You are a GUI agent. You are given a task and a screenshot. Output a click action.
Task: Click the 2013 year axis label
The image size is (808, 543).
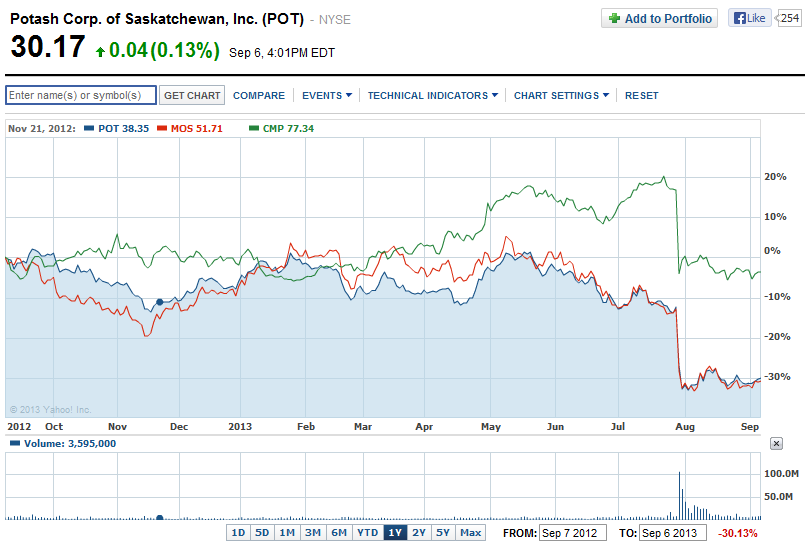[x=240, y=427]
